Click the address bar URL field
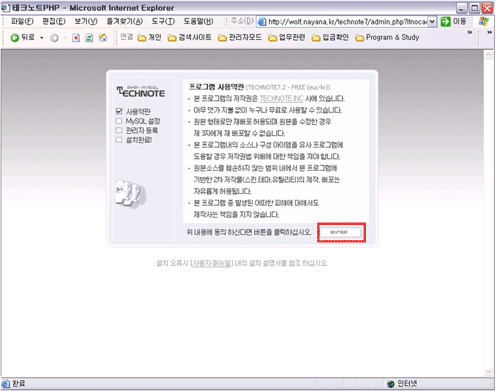Screen dimensions: 500x391 347,22
